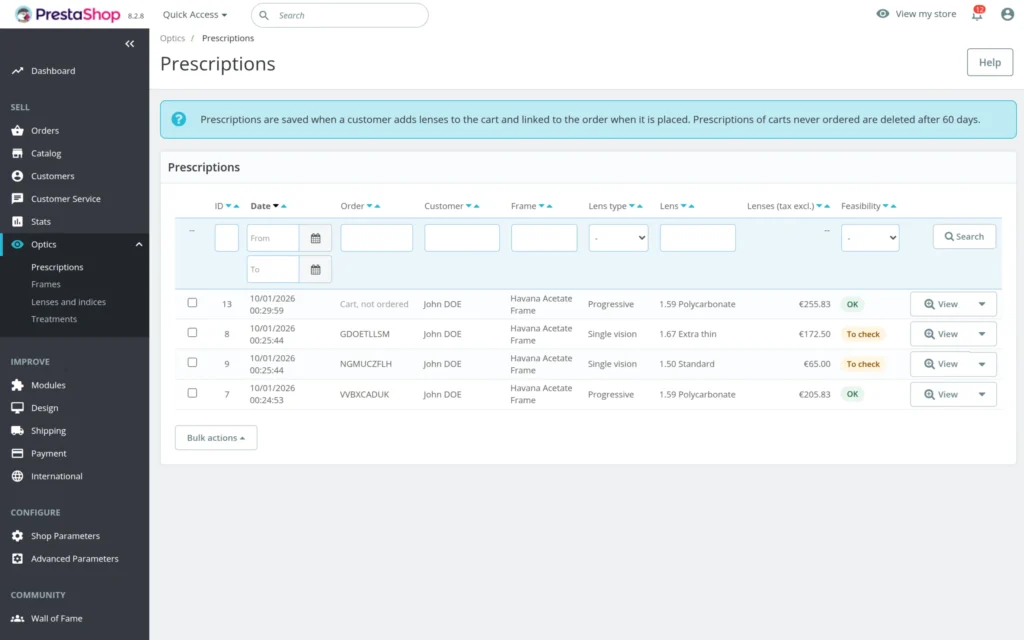1024x640 pixels.
Task: Open the notifications bell
Action: click(x=977, y=14)
